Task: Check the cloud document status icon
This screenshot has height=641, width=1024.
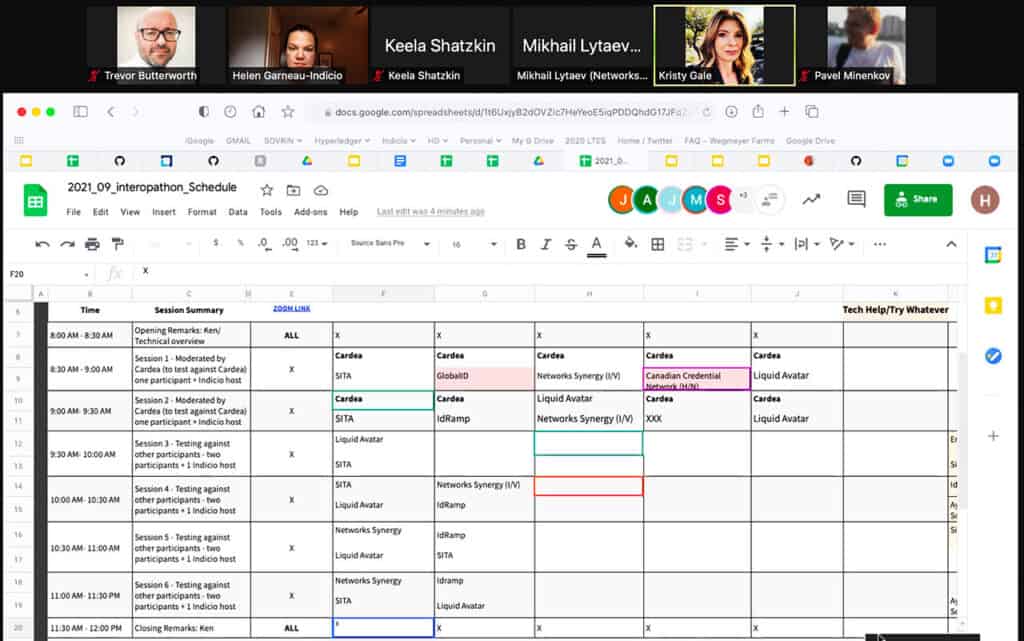Action: pyautogui.click(x=321, y=190)
